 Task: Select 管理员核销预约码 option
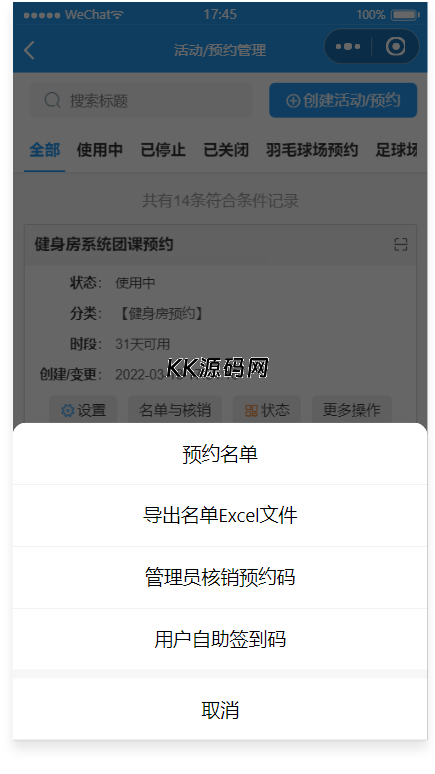[x=220, y=578]
